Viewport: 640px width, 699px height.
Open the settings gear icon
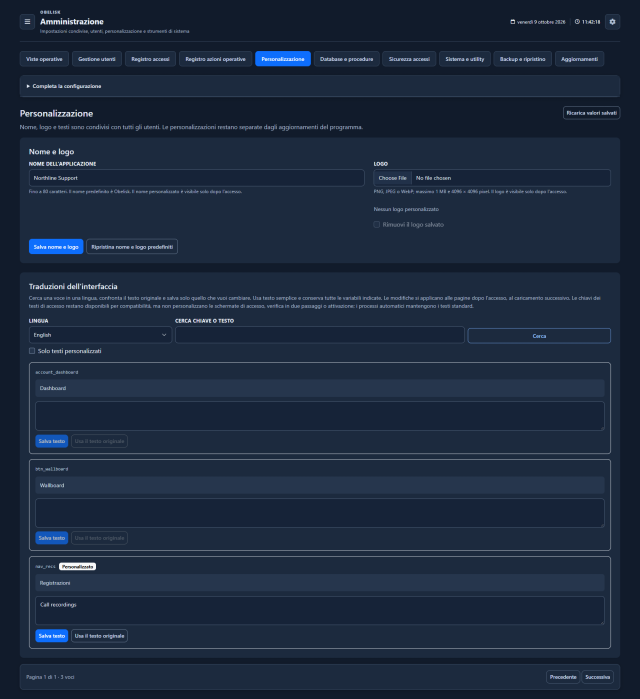tap(612, 21)
